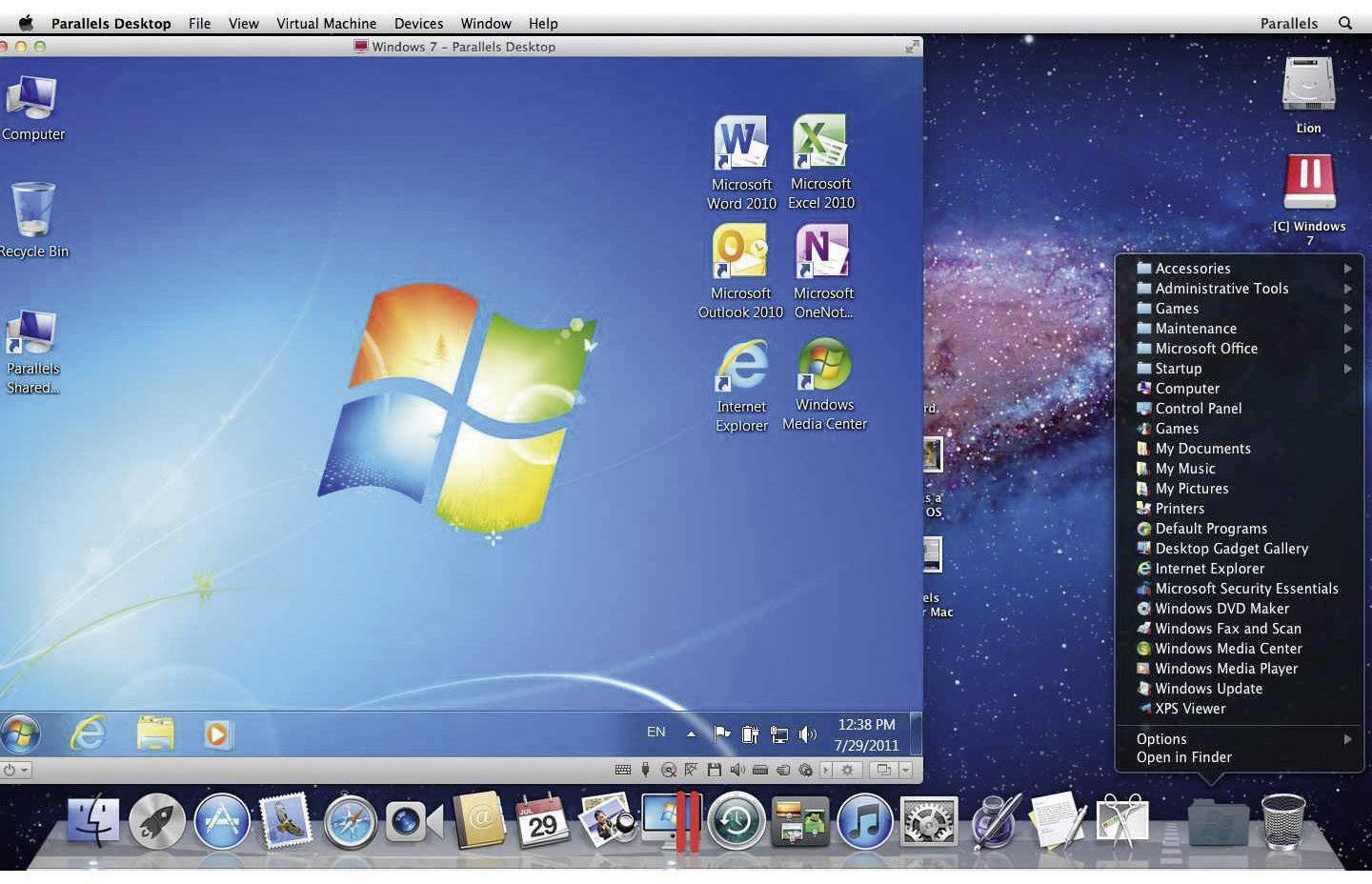Open App Store from the Dock
Screen dimensions: 1372x884
(x=221, y=821)
